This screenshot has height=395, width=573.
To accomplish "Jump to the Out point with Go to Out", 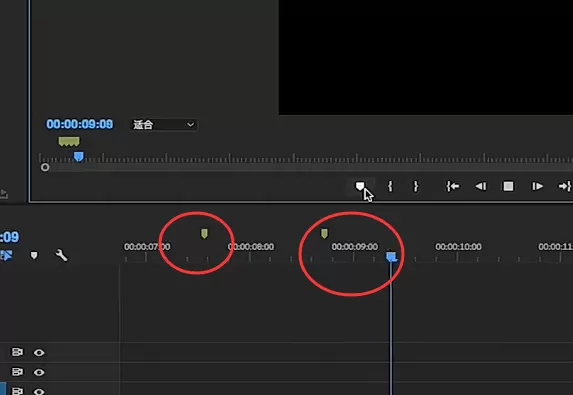I will click(565, 186).
